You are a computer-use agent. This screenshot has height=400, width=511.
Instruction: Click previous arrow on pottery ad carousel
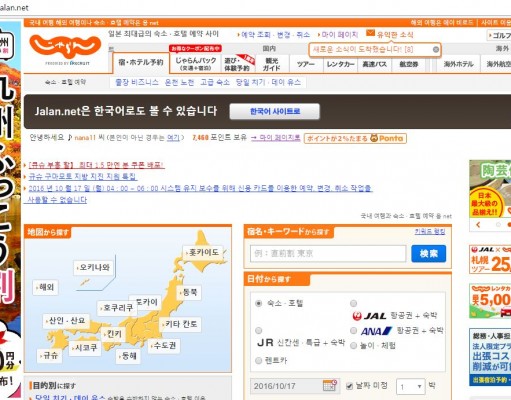pos(478,225)
